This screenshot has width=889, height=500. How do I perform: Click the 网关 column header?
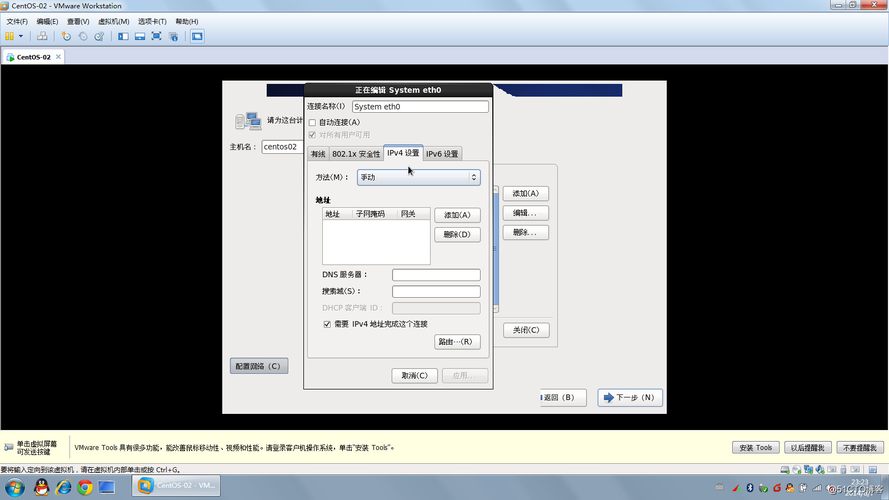coord(413,214)
